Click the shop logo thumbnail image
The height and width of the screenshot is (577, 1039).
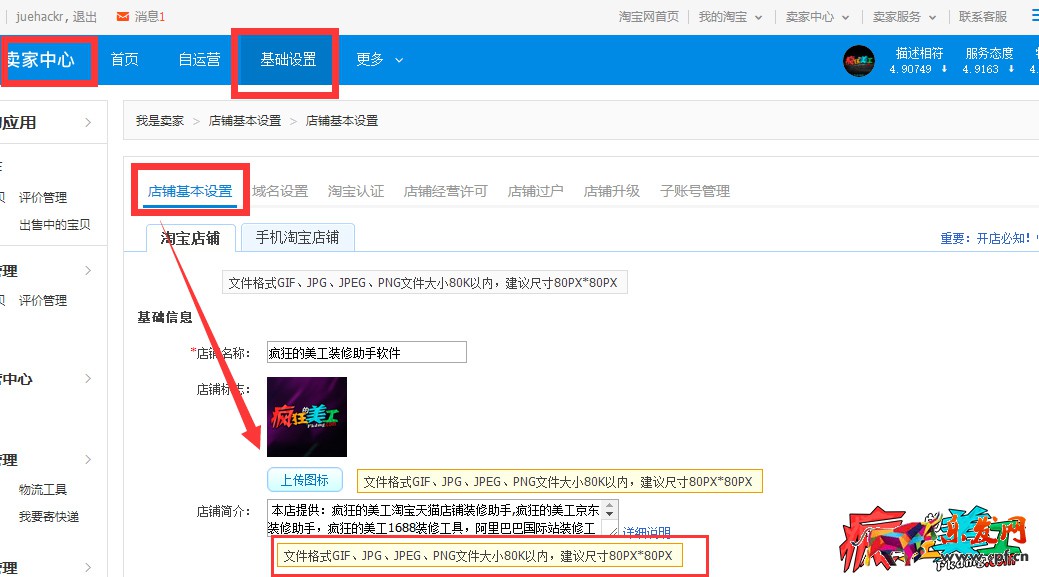[307, 417]
